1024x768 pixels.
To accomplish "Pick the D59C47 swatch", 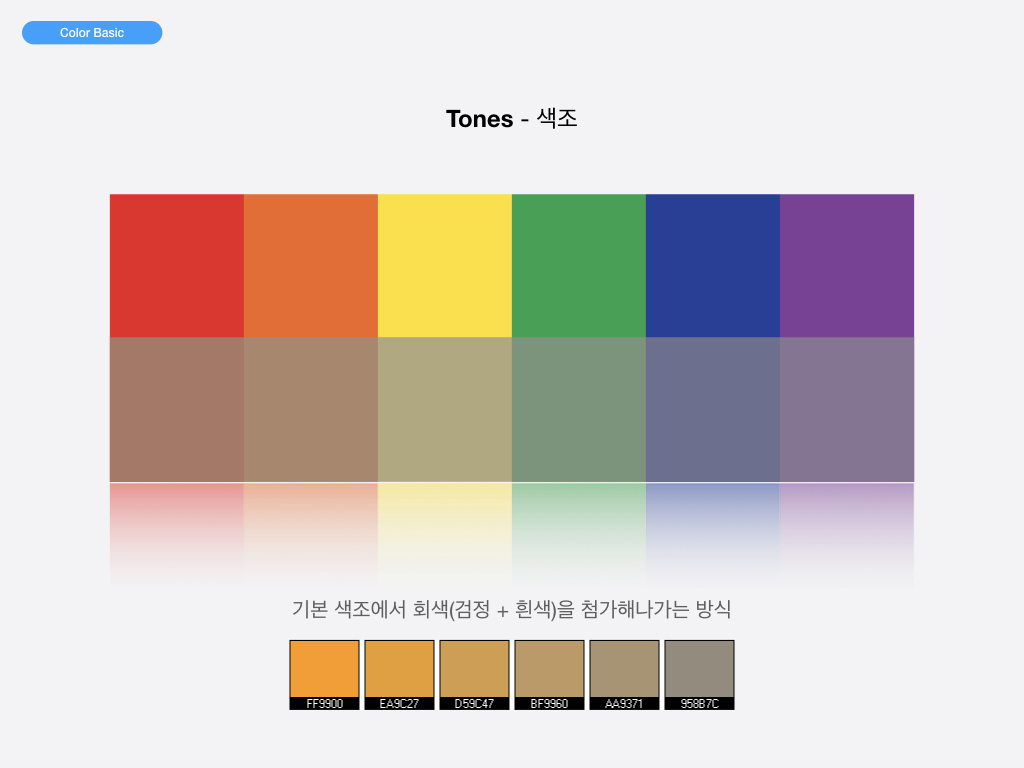I will [474, 670].
